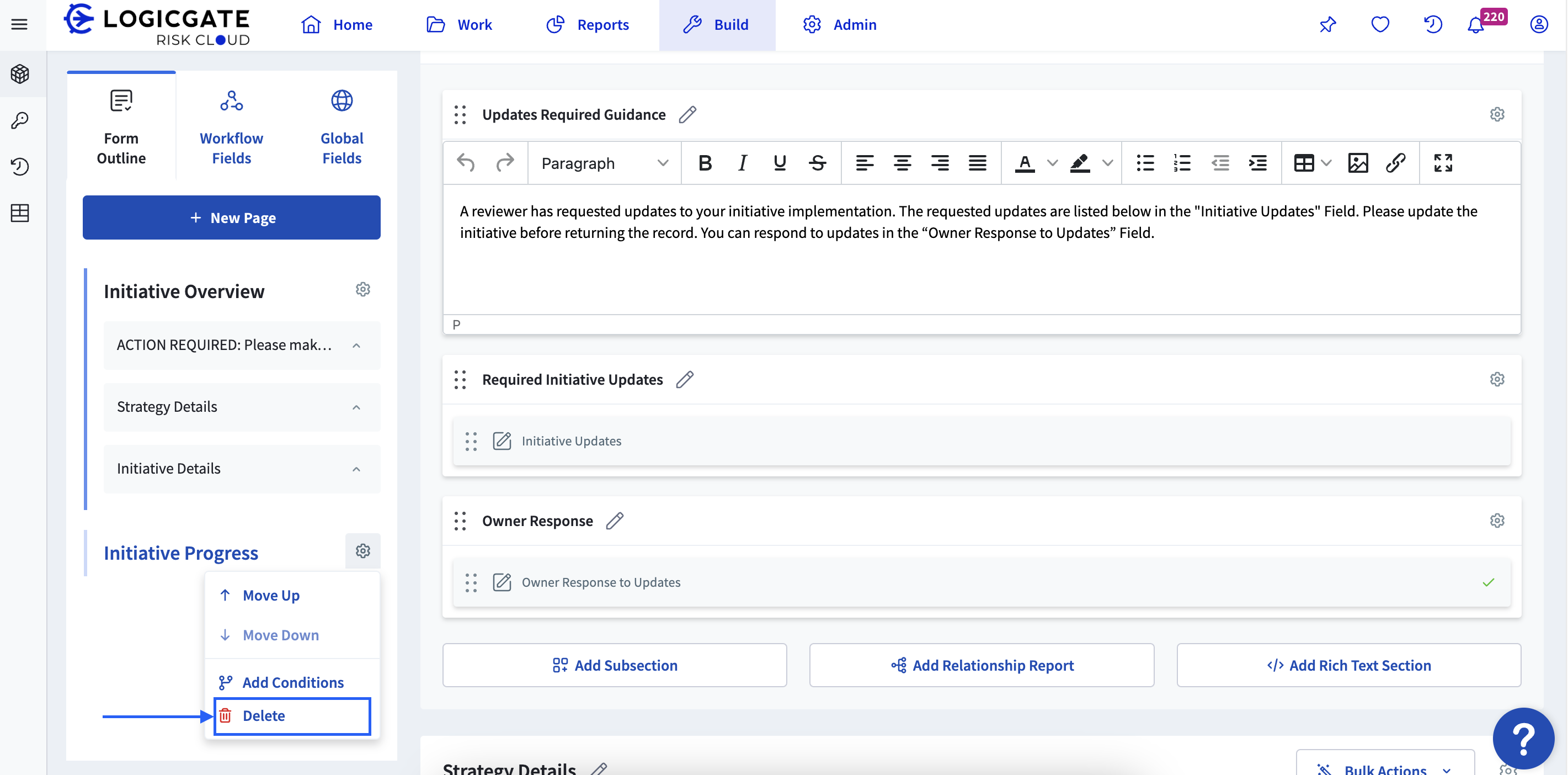This screenshot has width=1568, height=775.
Task: Open the Admin tab
Action: tap(839, 24)
